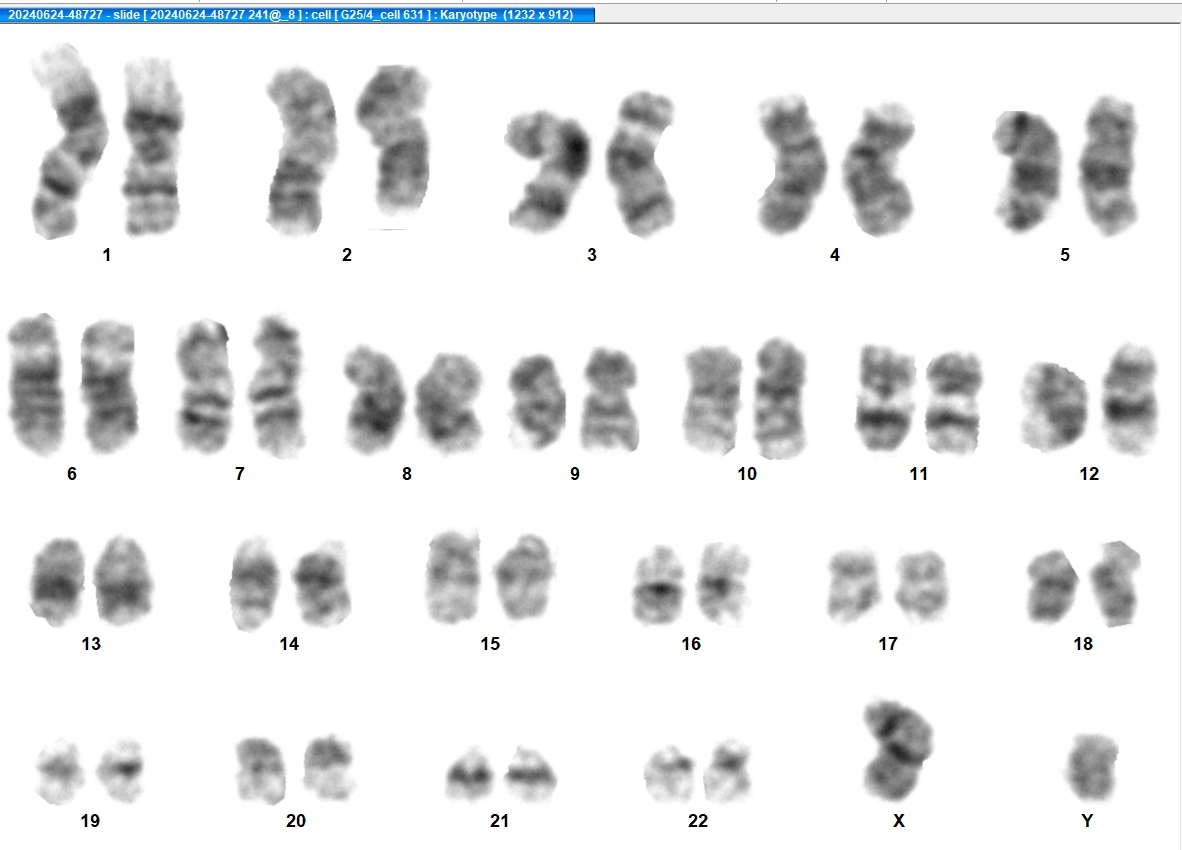The width and height of the screenshot is (1182, 850).
Task: Click the label "1" under first pair
Action: 106,255
